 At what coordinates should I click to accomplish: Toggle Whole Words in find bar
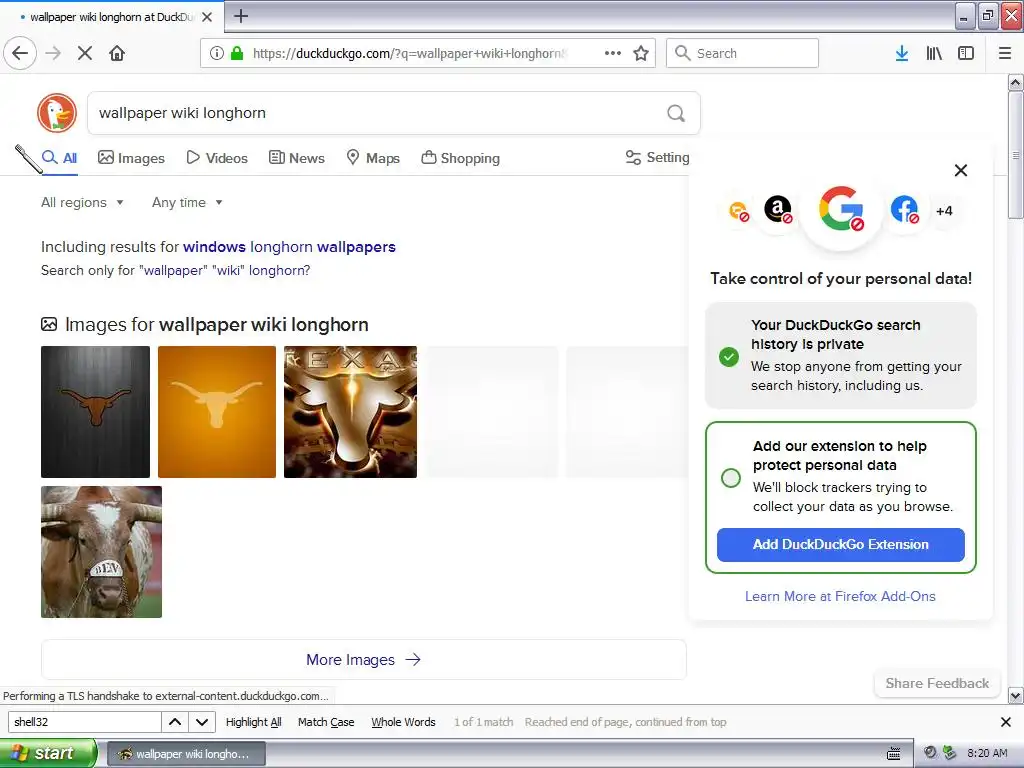403,722
